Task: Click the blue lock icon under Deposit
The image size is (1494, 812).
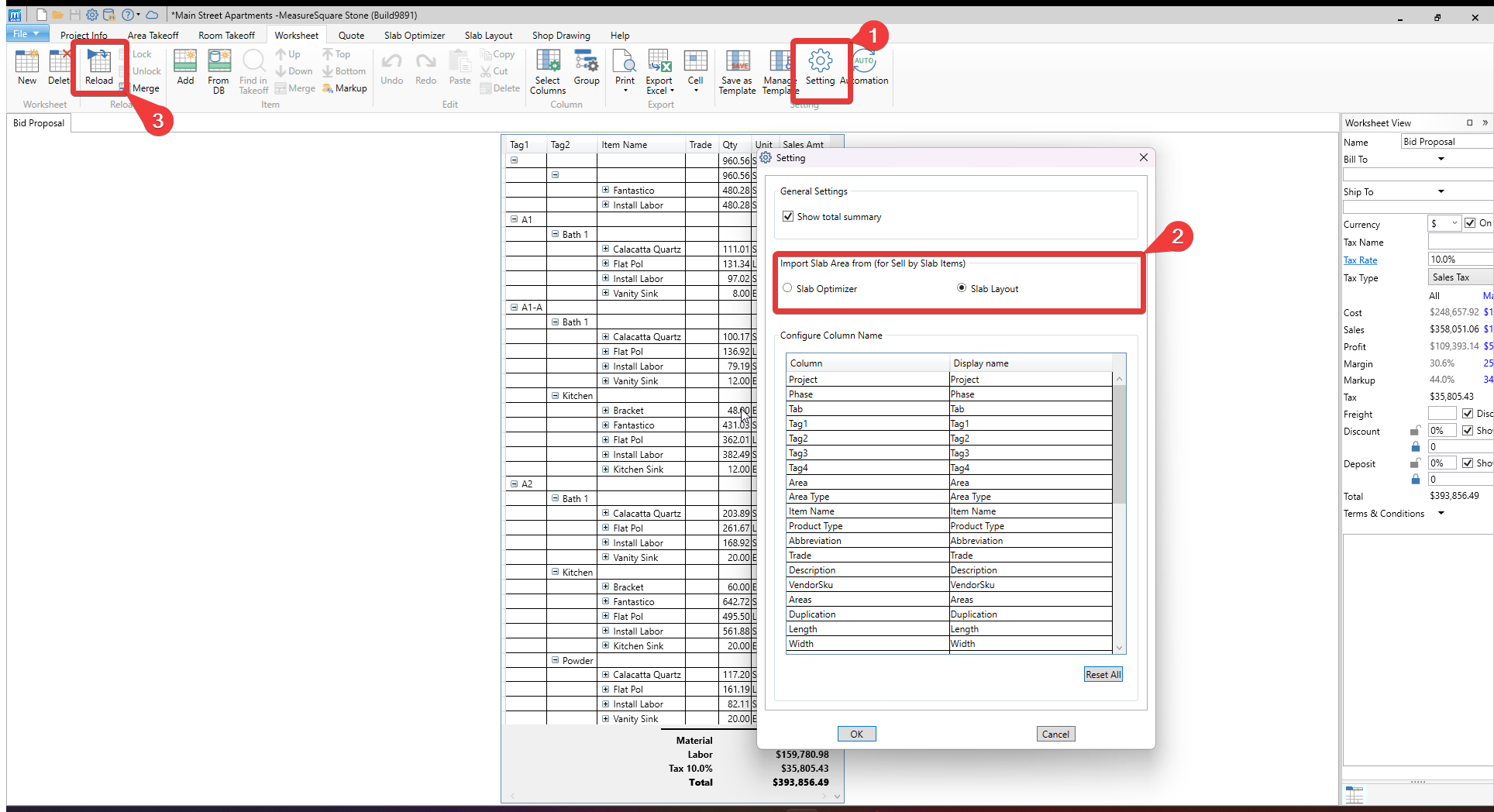Action: [1416, 480]
